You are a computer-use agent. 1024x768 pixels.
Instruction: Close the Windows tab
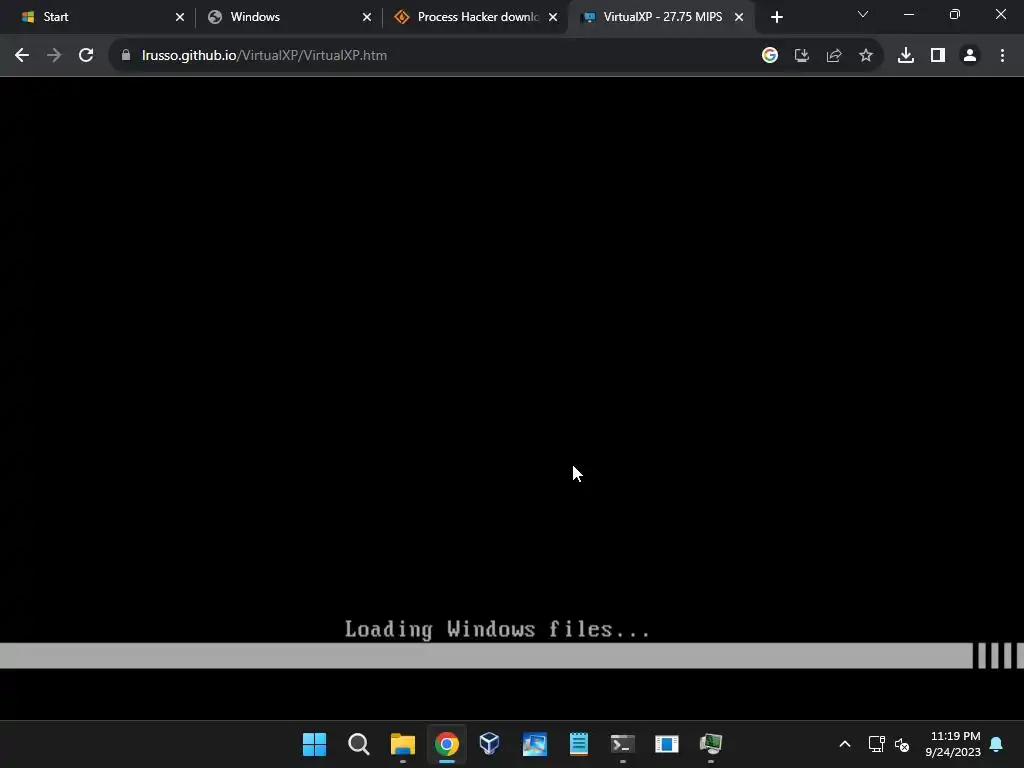pos(367,17)
